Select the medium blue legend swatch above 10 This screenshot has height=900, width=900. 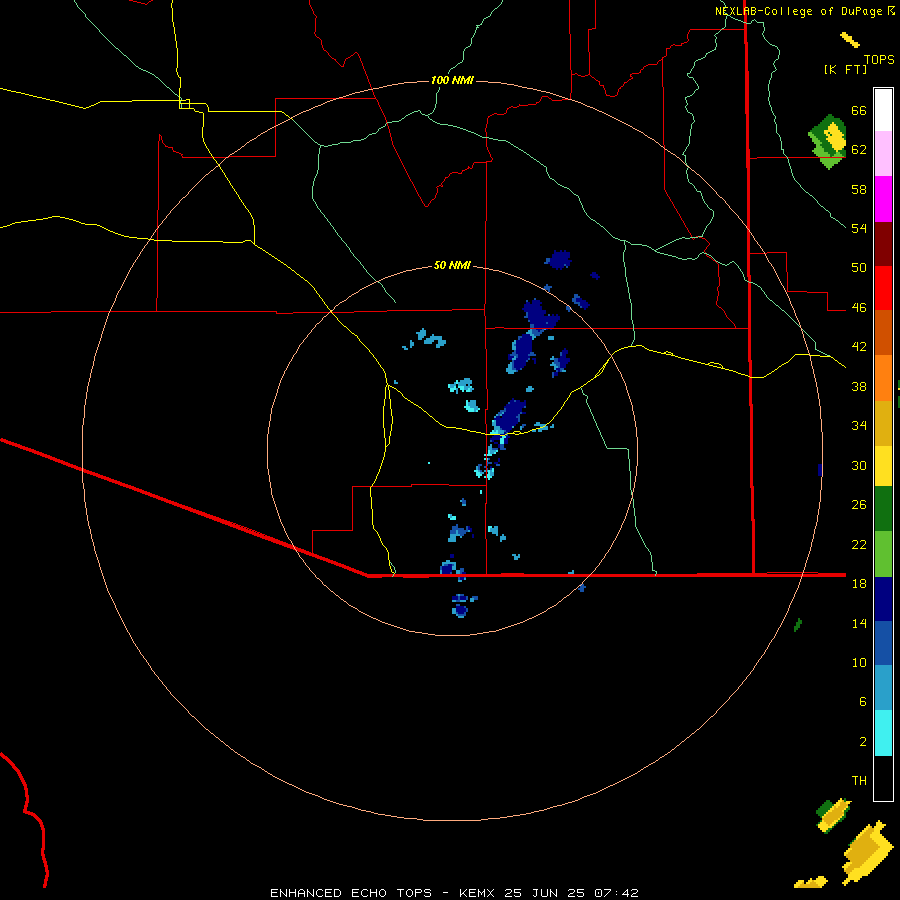tap(883, 643)
